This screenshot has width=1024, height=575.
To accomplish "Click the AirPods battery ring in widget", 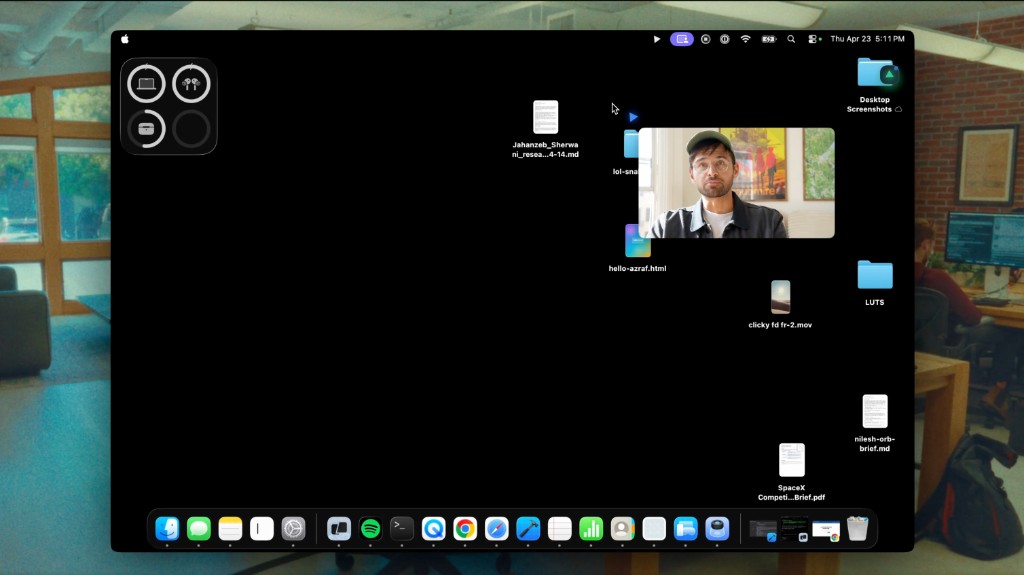I will pyautogui.click(x=191, y=84).
